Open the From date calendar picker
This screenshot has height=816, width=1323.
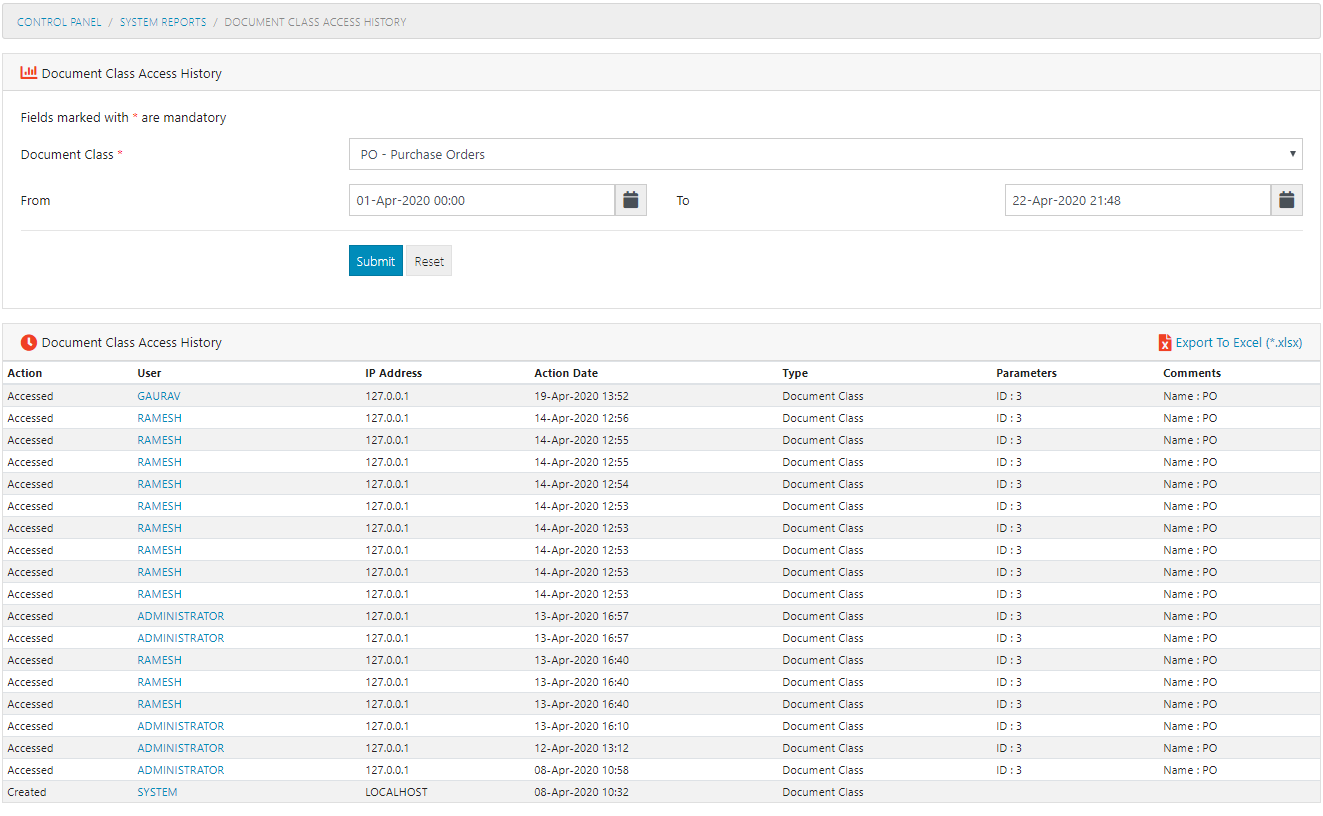[630, 200]
